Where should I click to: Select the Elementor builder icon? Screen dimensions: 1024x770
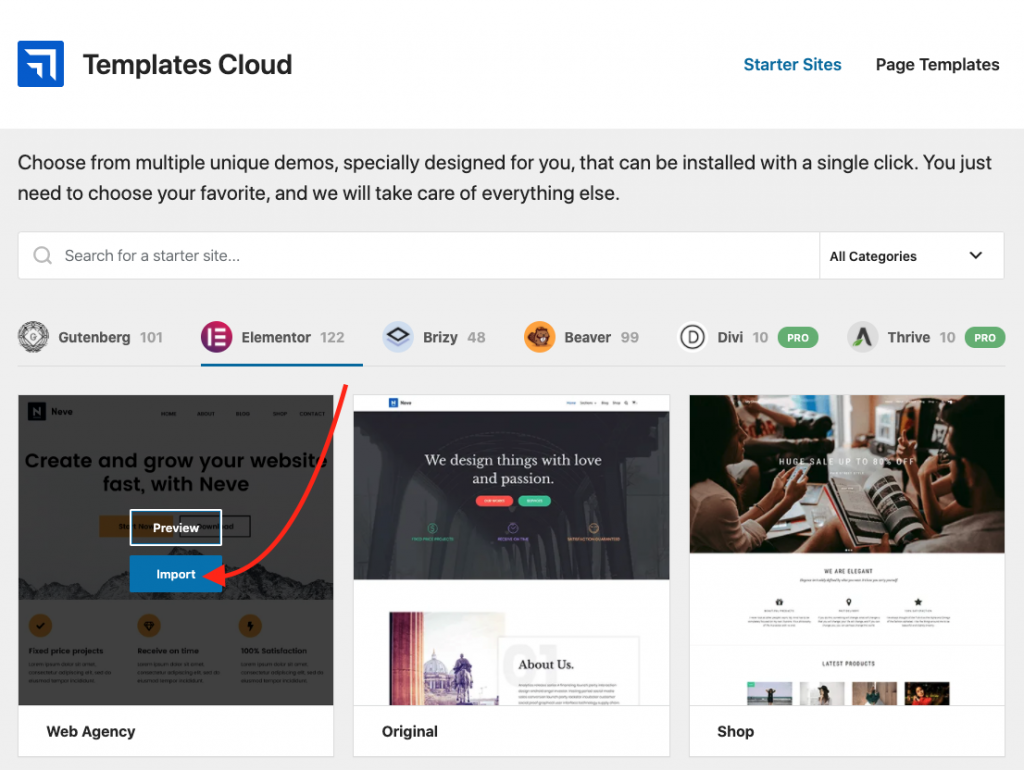pyautogui.click(x=216, y=337)
